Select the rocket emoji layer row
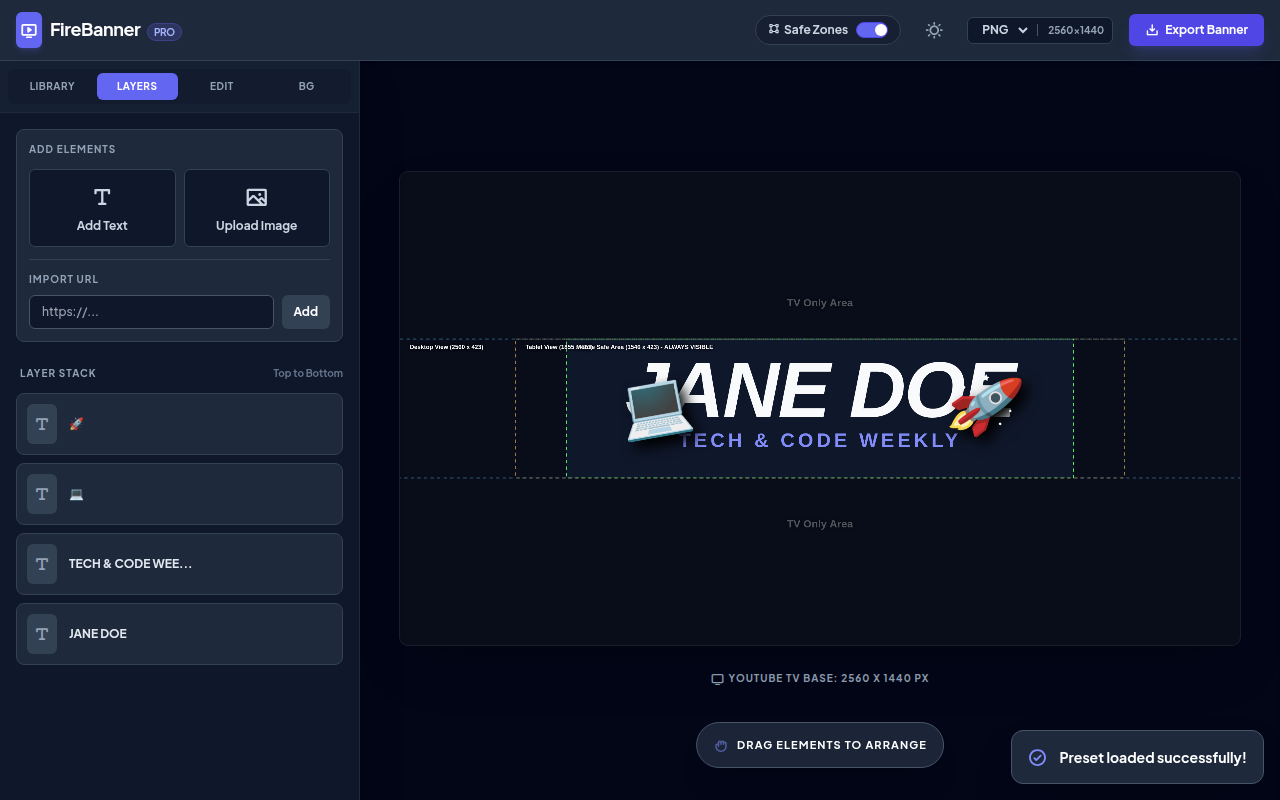The height and width of the screenshot is (800, 1280). tap(179, 424)
